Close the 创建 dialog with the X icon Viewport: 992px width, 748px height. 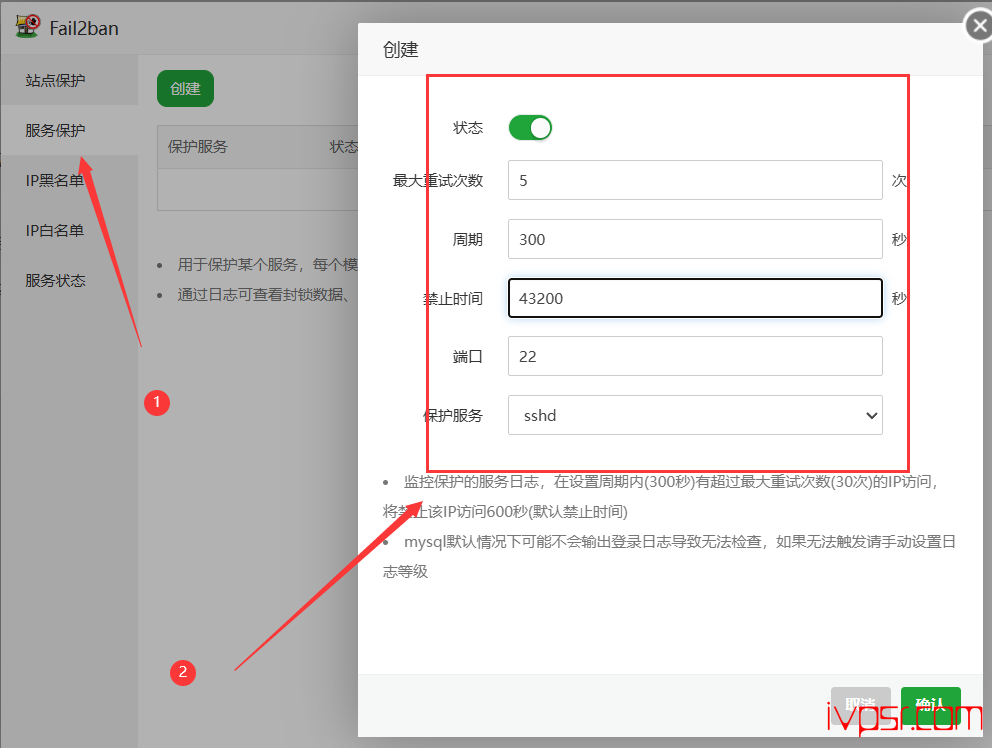pos(979,27)
